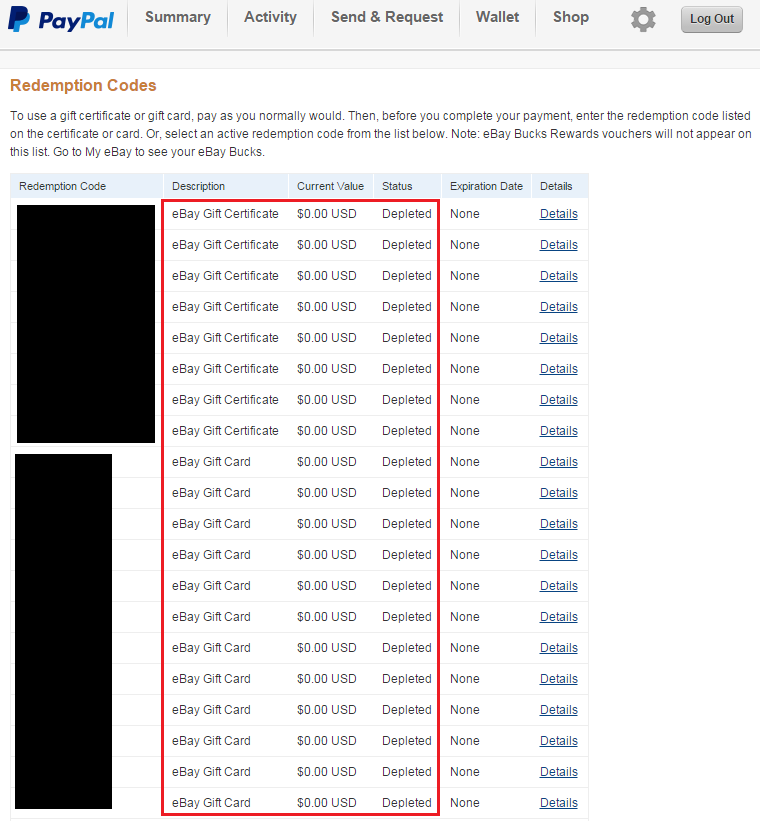Click the first eBay Gift Certificate description
Screen dimensions: 760x825
point(225,214)
